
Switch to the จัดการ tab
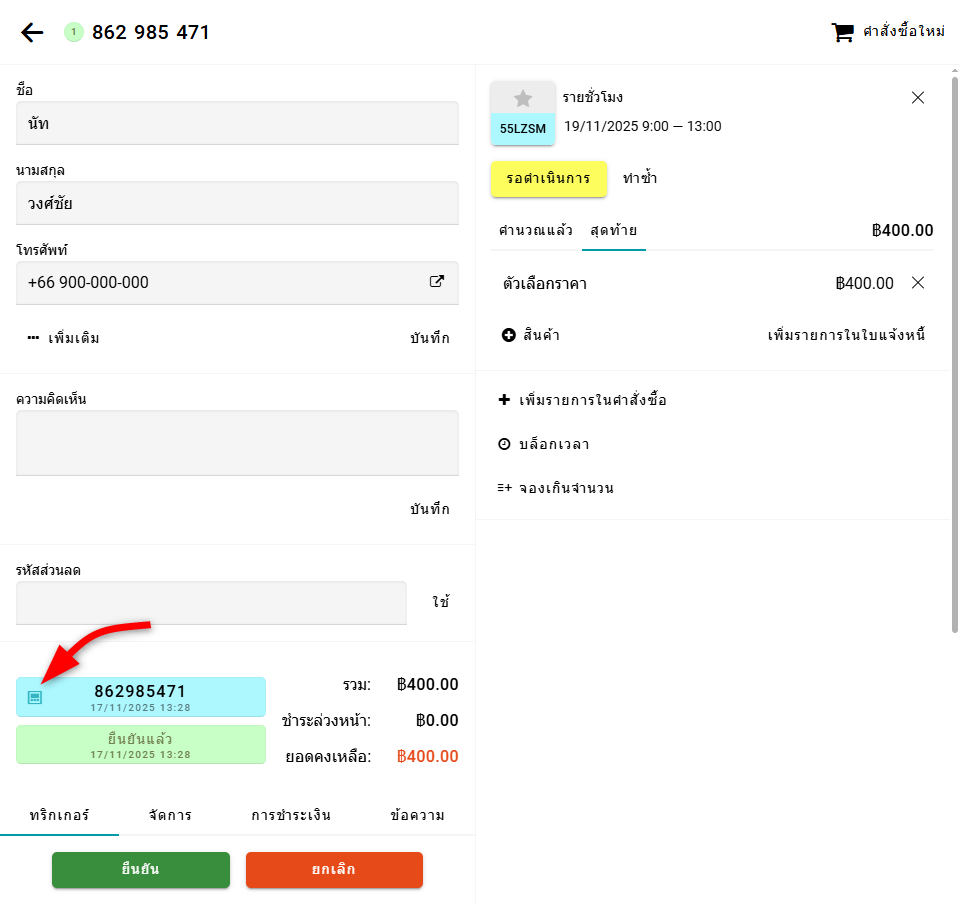click(x=170, y=815)
